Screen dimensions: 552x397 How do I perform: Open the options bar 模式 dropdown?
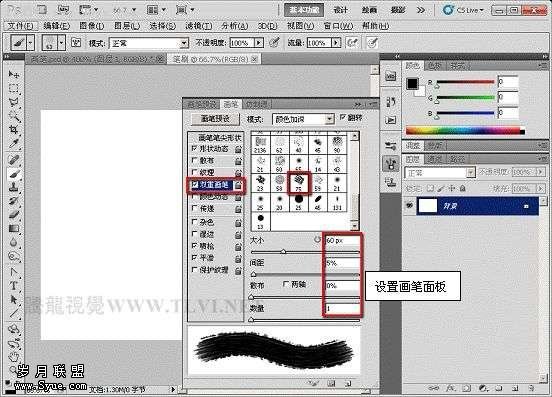tap(149, 43)
